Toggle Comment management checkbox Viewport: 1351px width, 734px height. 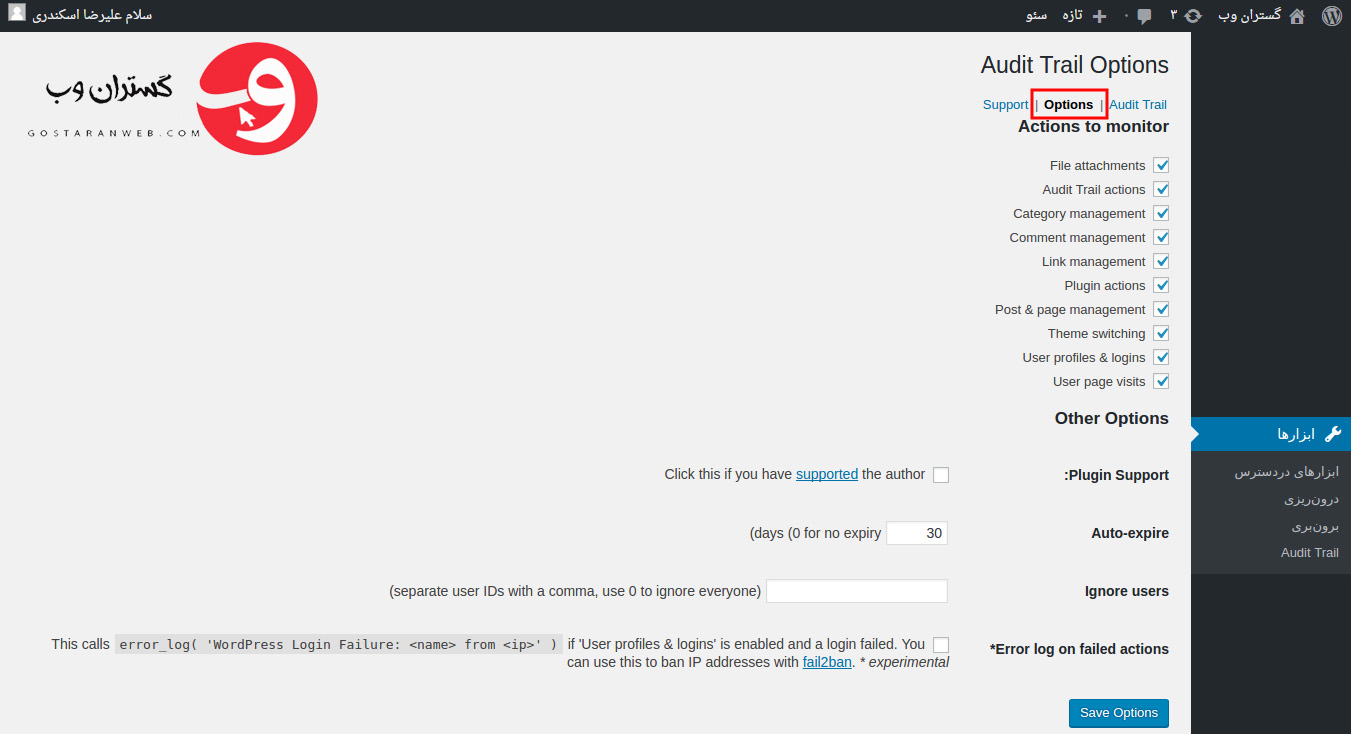[x=1161, y=237]
